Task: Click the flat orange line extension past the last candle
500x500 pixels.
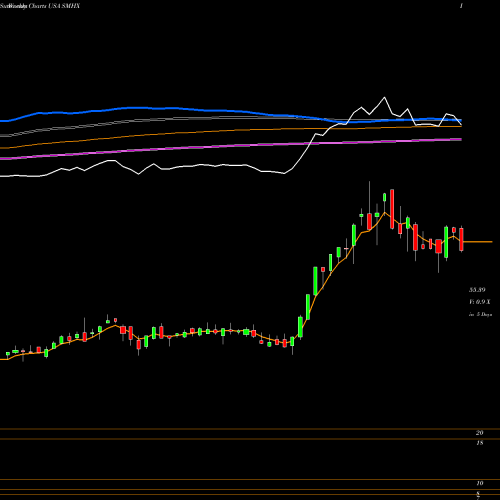Action: pos(478,241)
